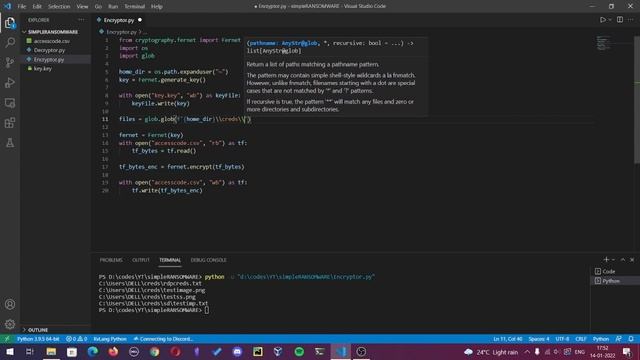Open Discord from the taskbar
Image resolution: width=640 pixels, height=360 pixels.
(237, 351)
